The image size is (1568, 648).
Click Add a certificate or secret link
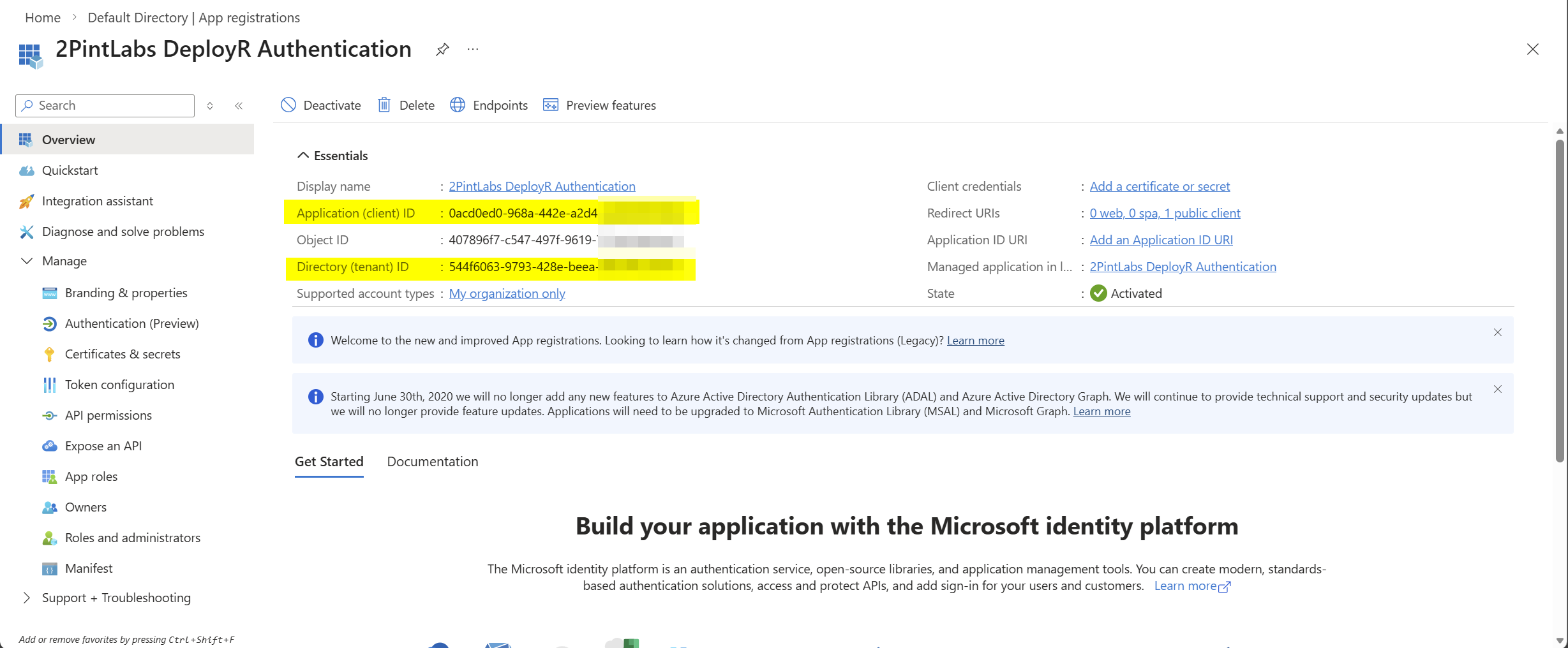[x=1159, y=186]
